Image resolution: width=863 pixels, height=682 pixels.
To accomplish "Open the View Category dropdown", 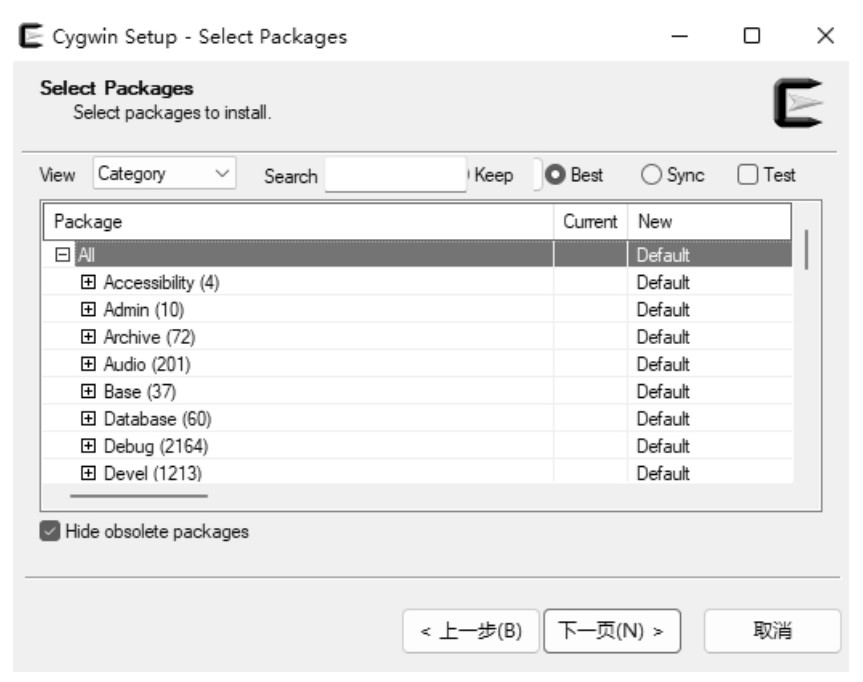I will 165,173.
